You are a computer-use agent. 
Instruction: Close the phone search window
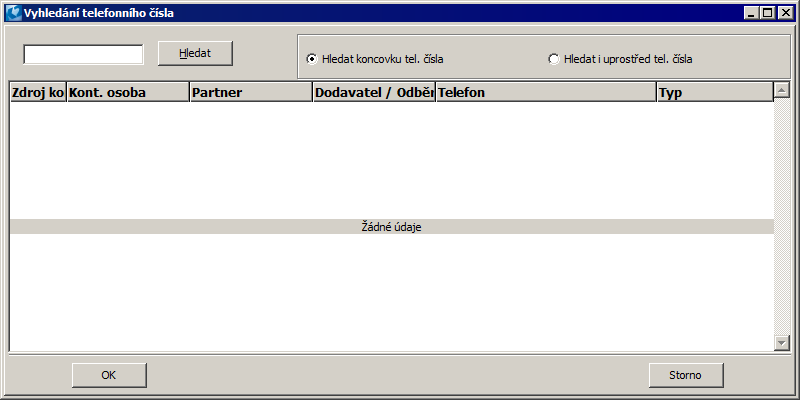(x=785, y=13)
